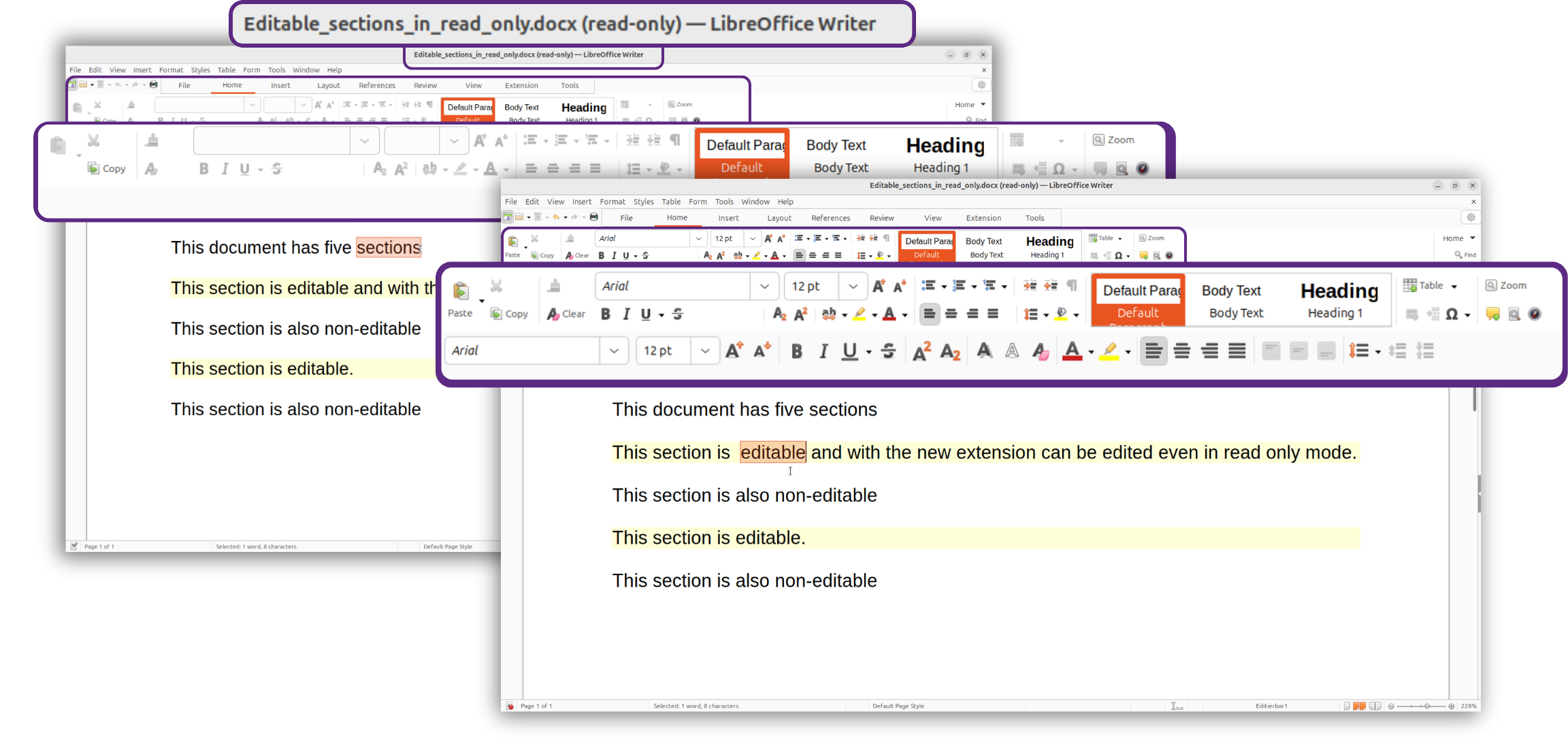Click the superscript icon in enlarged bottom formatting row
The image size is (1568, 748).
coord(921,351)
